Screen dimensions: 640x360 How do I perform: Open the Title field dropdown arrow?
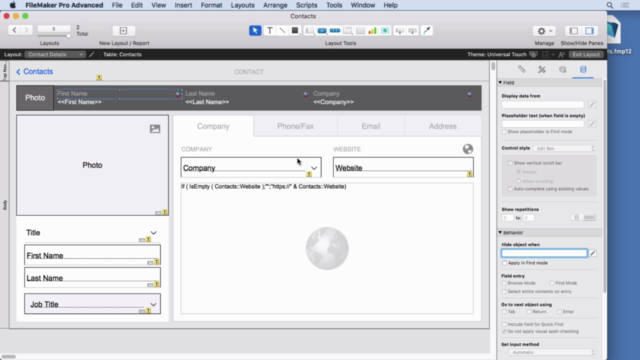(x=153, y=233)
